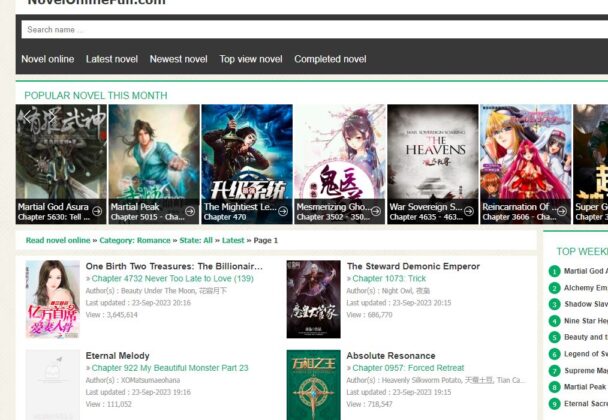This screenshot has width=608, height=420.
Task: Open Chapter 1073: Trick link
Action: pyautogui.click(x=389, y=279)
